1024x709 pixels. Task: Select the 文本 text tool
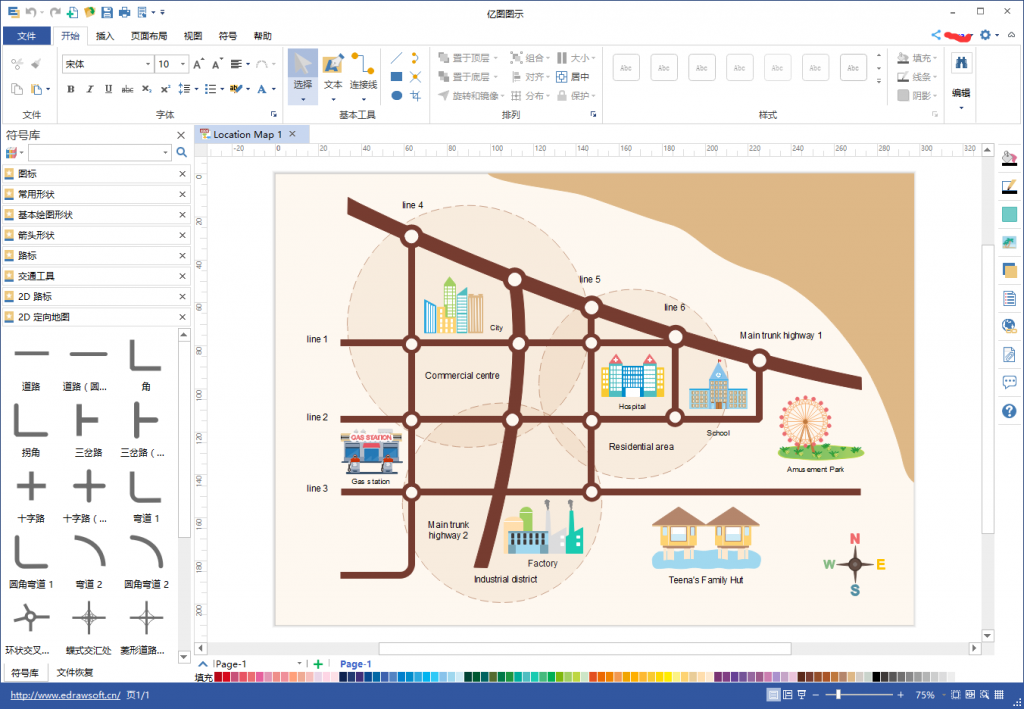pyautogui.click(x=333, y=76)
